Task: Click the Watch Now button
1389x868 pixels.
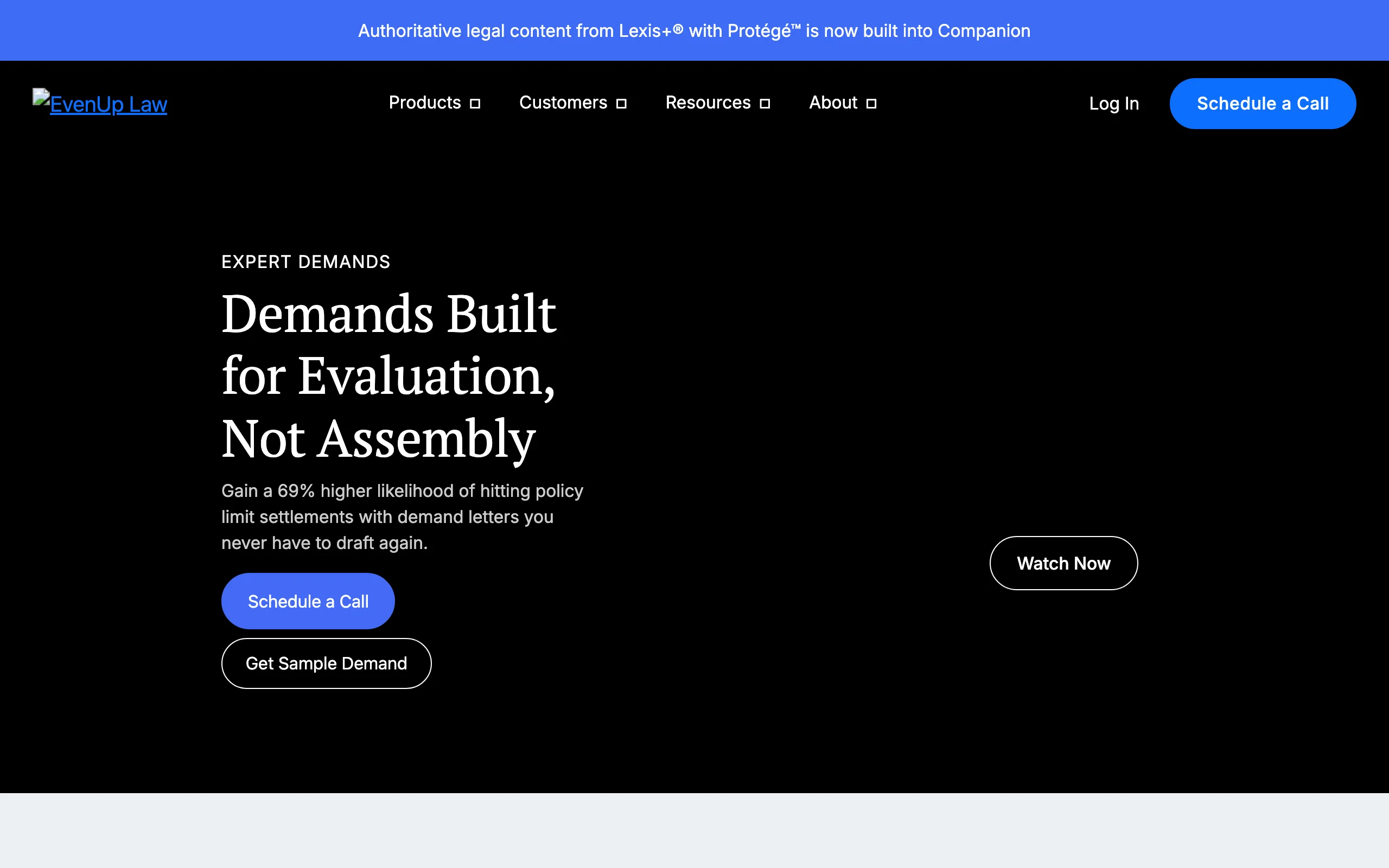Action: (x=1063, y=563)
